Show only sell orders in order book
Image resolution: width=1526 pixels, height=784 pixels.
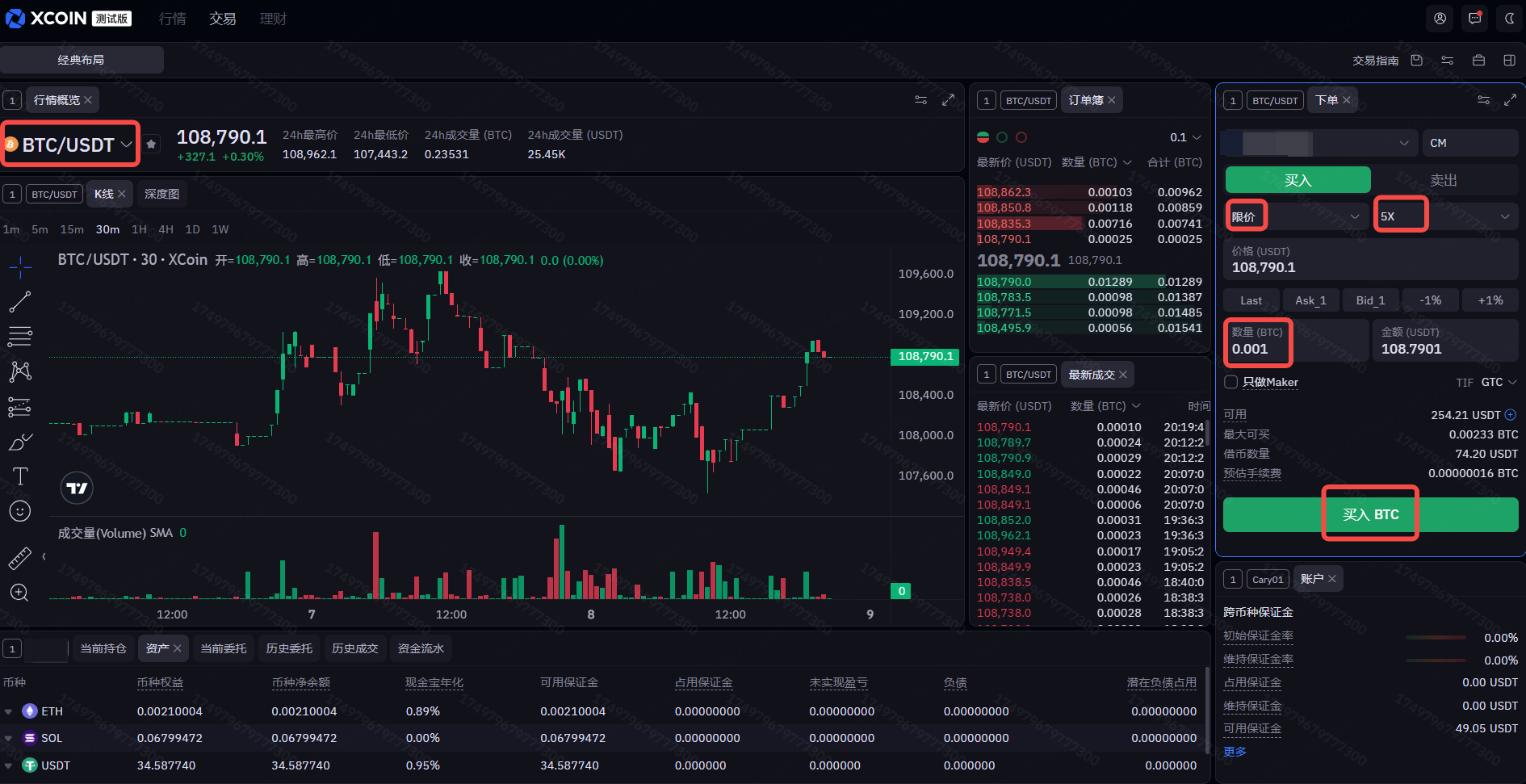1021,137
